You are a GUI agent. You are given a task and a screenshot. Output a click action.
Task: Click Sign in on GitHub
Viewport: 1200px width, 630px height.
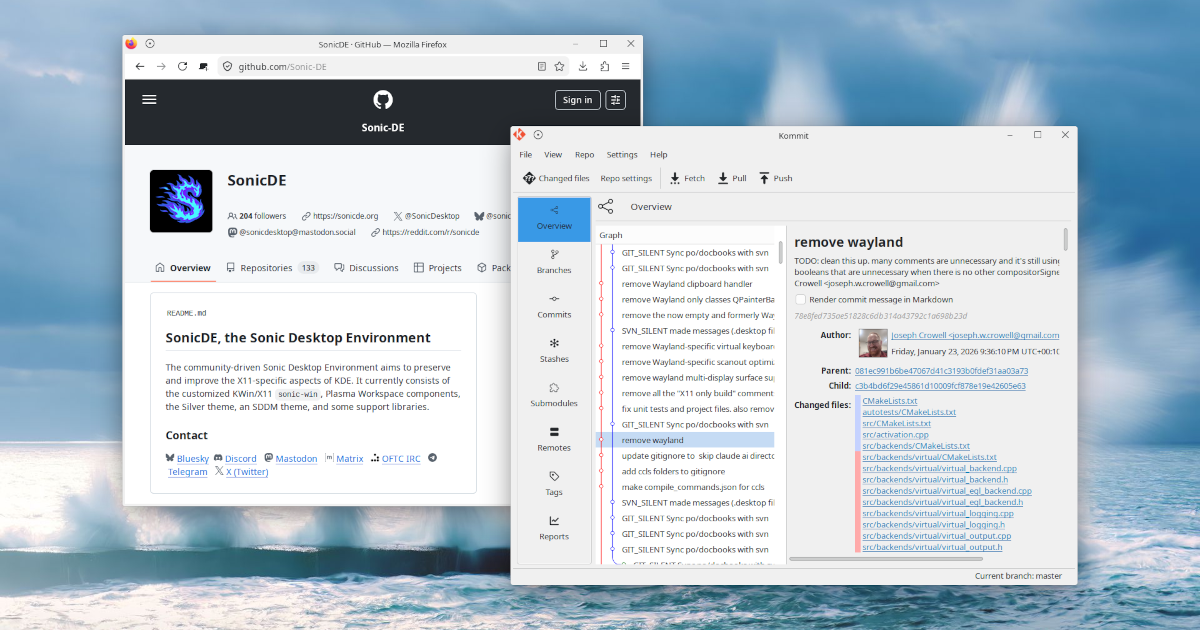click(x=577, y=99)
